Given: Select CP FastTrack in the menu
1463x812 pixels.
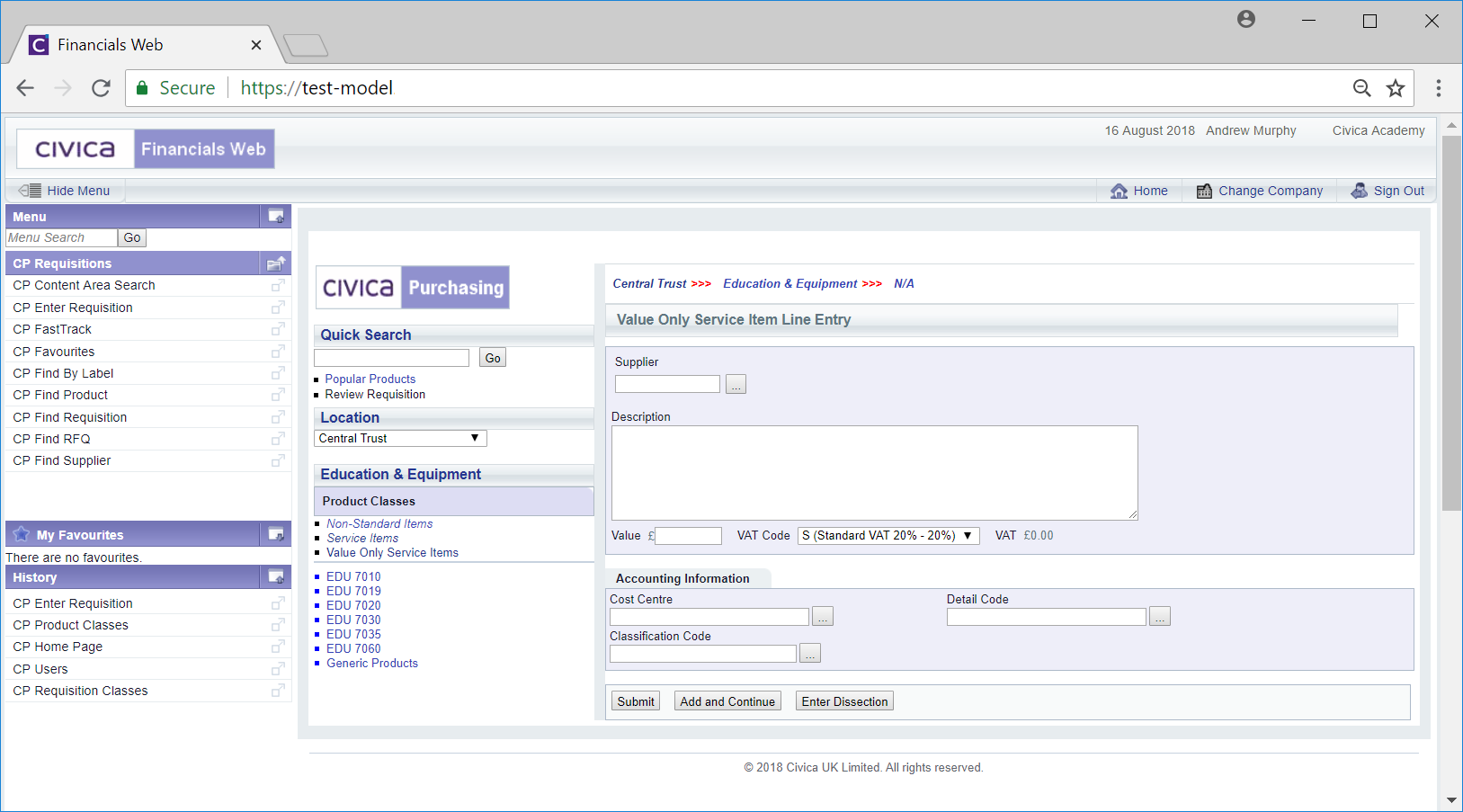Looking at the screenshot, I should [x=52, y=329].
